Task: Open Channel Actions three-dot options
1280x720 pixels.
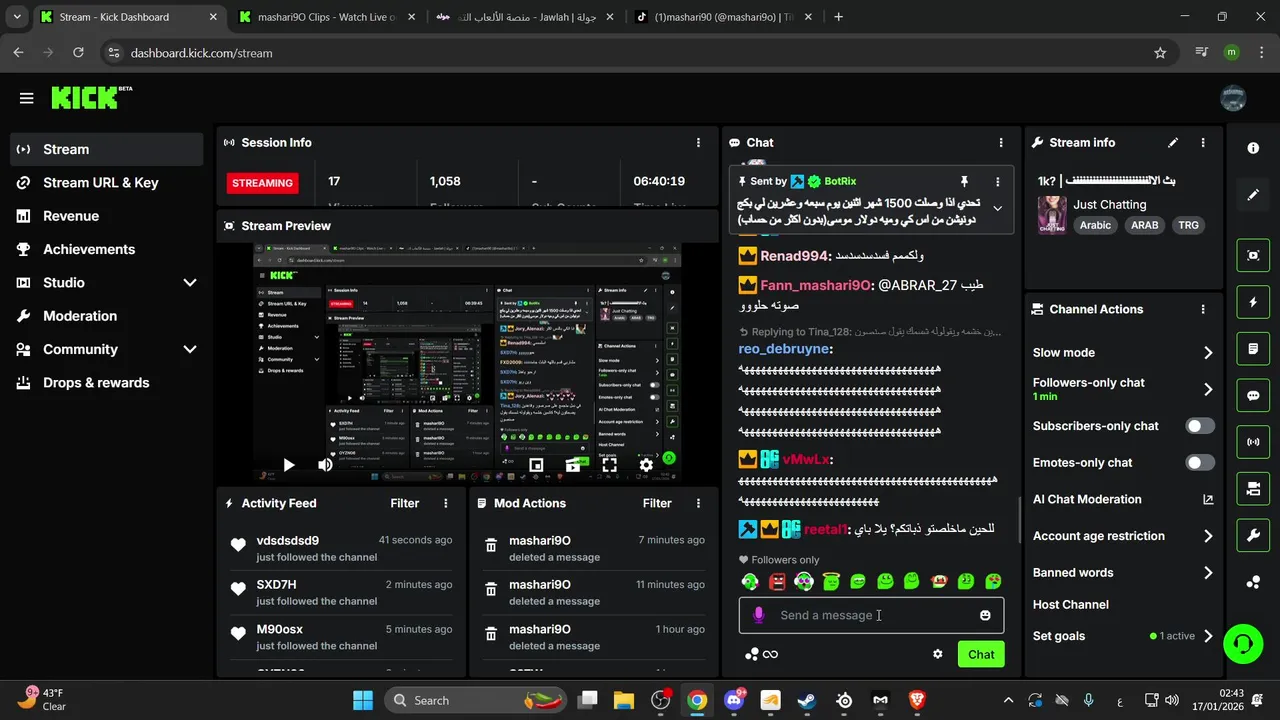Action: coord(1203,310)
